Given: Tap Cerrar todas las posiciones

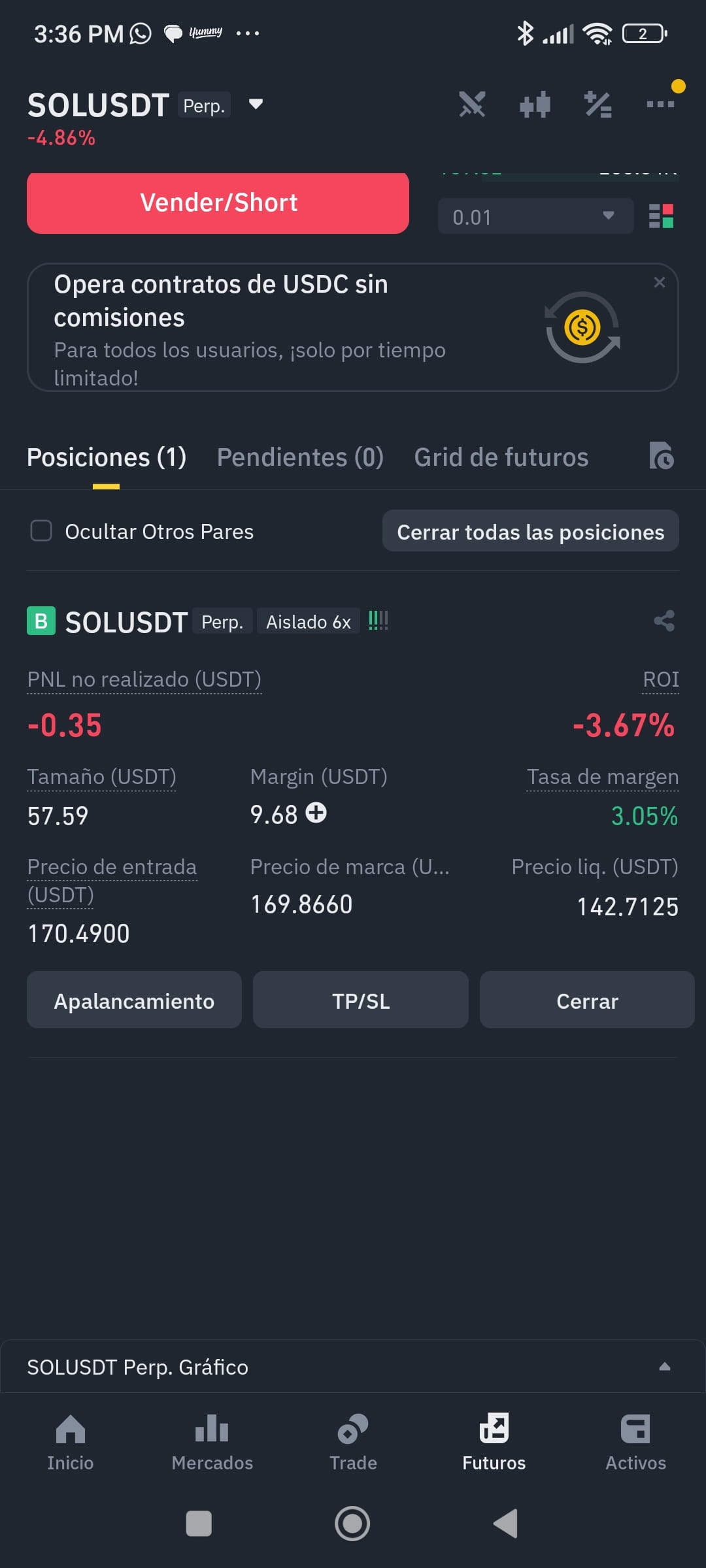Looking at the screenshot, I should tap(531, 531).
